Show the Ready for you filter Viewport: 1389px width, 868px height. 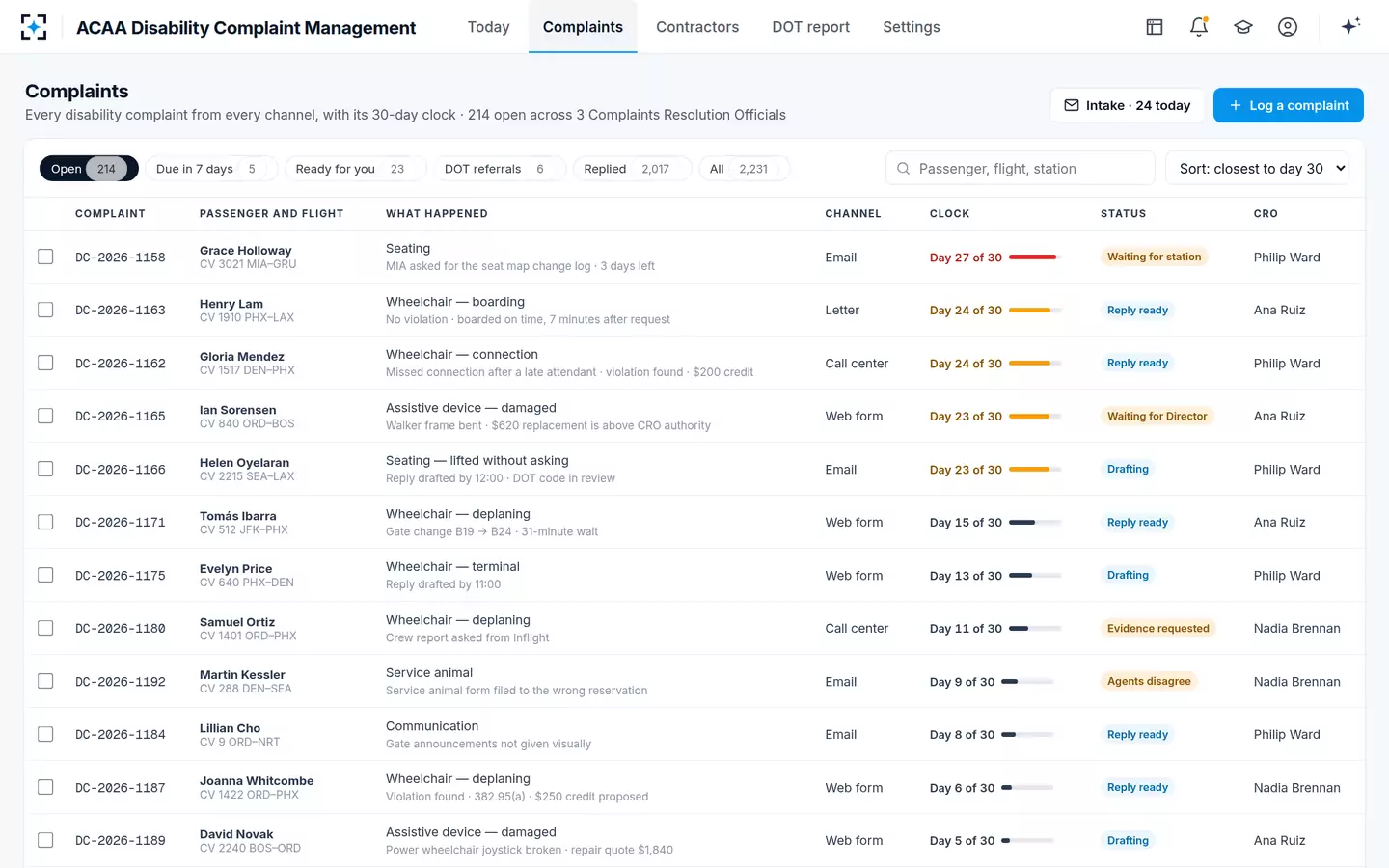(355, 169)
